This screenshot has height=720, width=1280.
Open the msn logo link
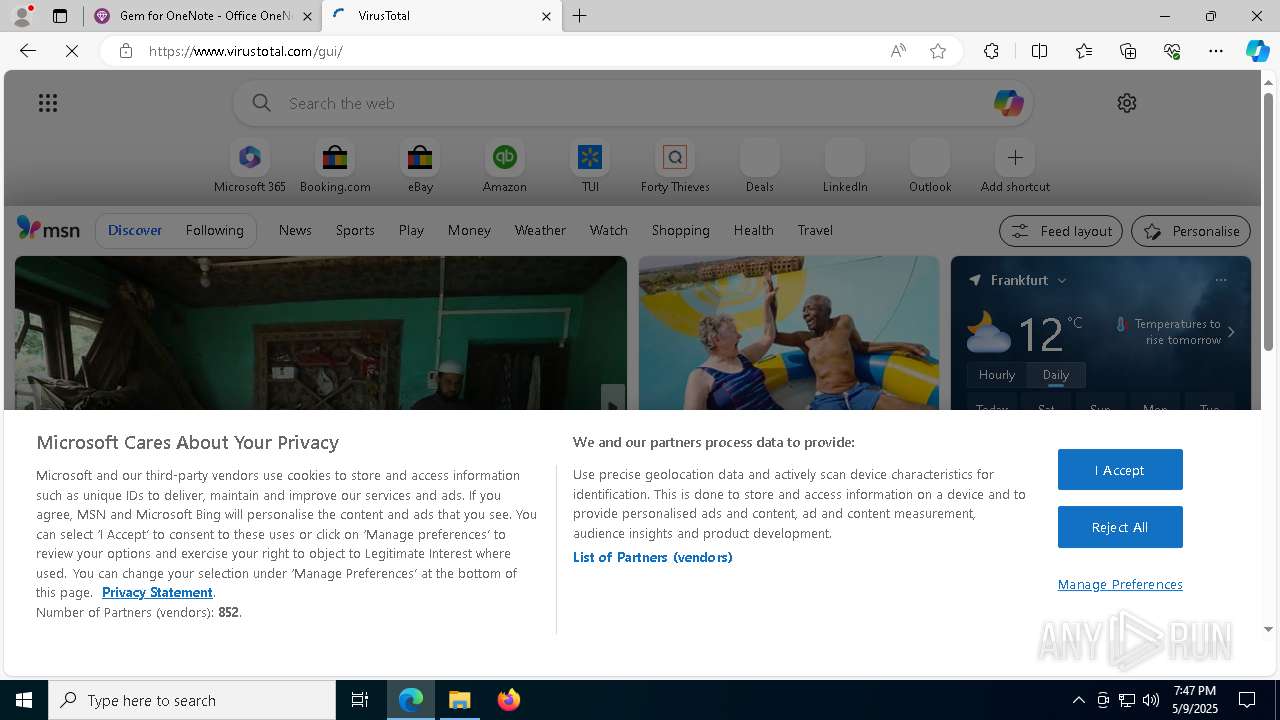tap(48, 229)
